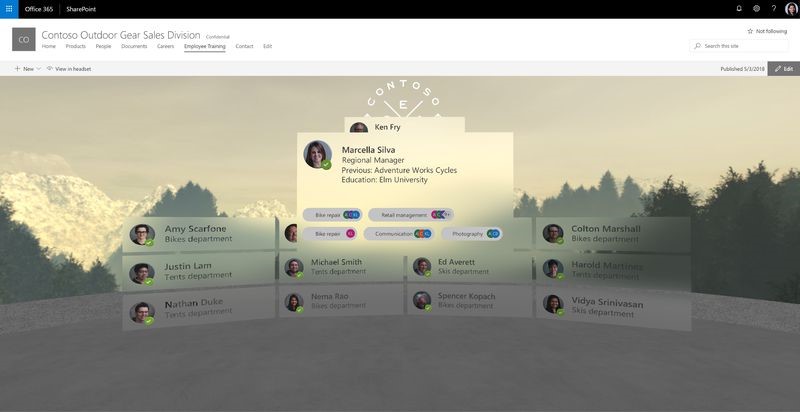Click the notifications bell icon
Image resolution: width=800 pixels, height=412 pixels.
click(x=739, y=9)
